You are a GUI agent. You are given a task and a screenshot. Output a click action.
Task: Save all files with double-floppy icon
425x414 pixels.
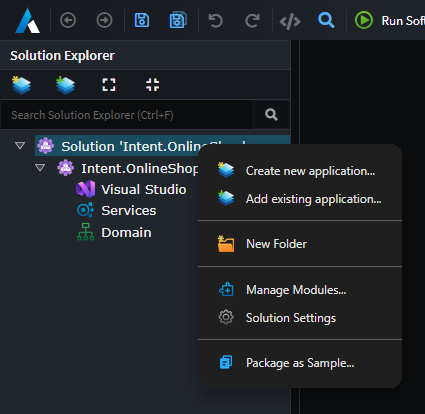tap(178, 20)
